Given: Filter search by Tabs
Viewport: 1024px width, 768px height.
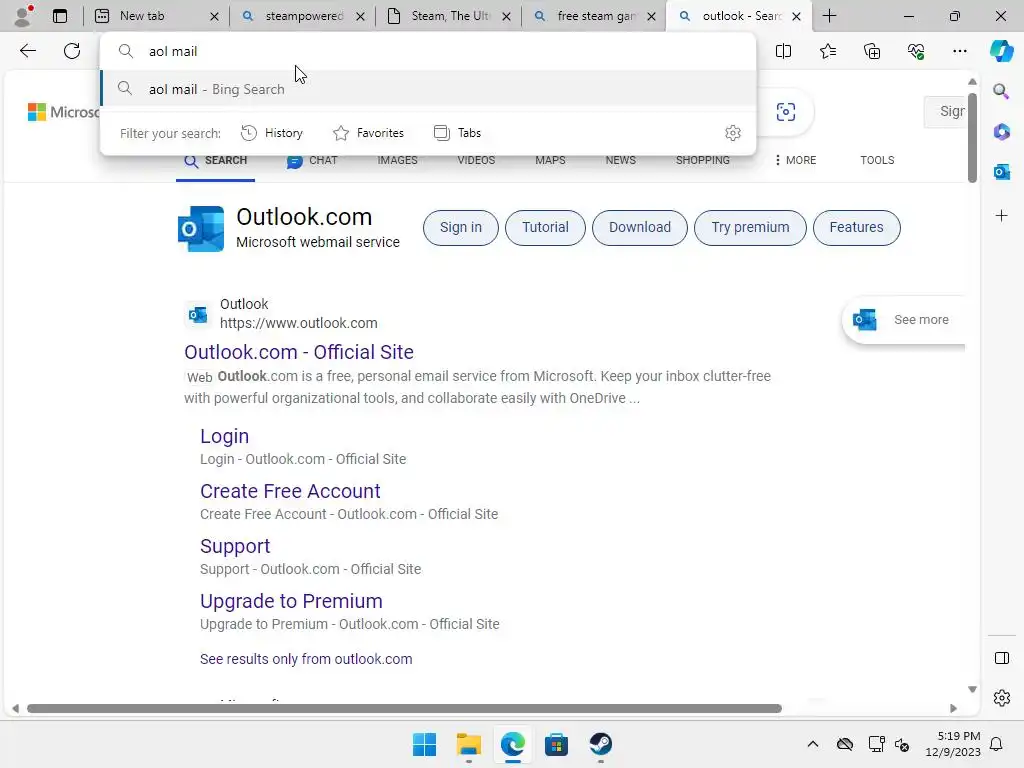Looking at the screenshot, I should click(x=457, y=133).
